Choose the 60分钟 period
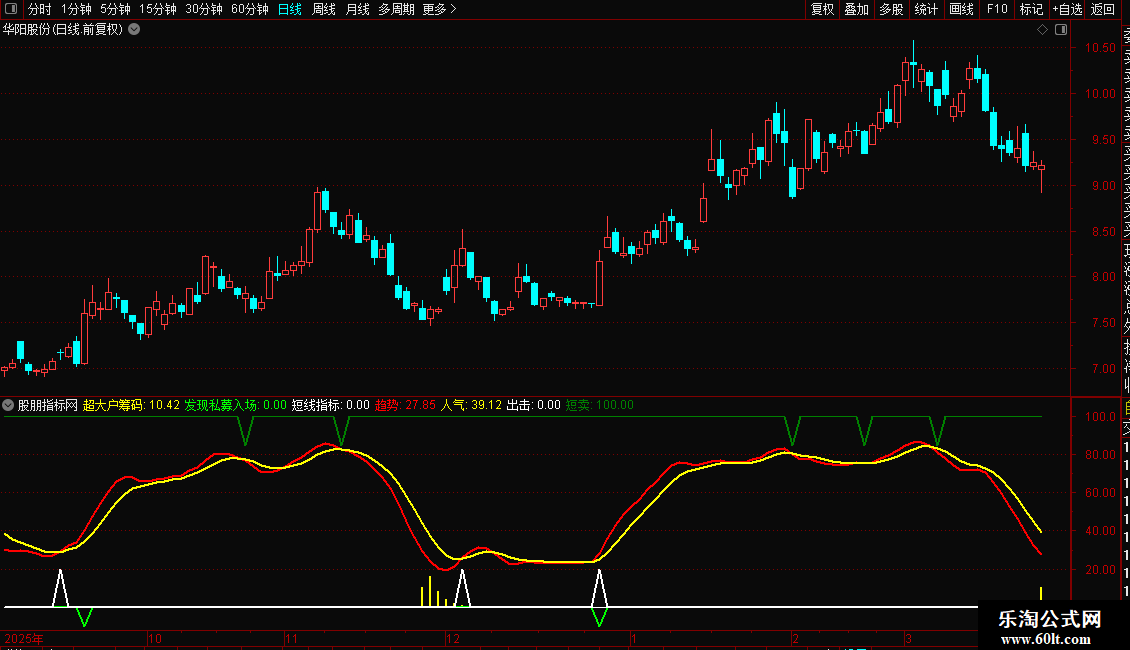Screen dimensions: 1130x650 click(x=250, y=9)
